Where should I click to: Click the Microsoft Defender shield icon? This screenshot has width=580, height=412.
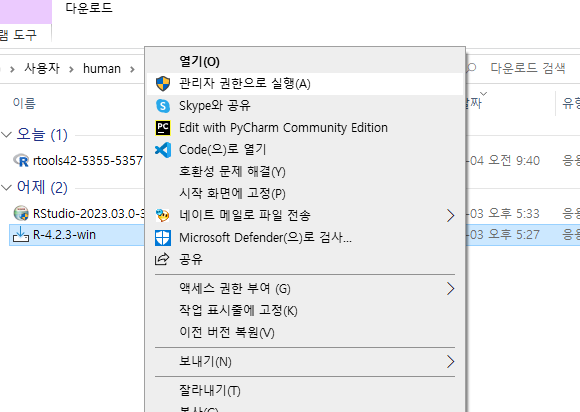click(163, 238)
